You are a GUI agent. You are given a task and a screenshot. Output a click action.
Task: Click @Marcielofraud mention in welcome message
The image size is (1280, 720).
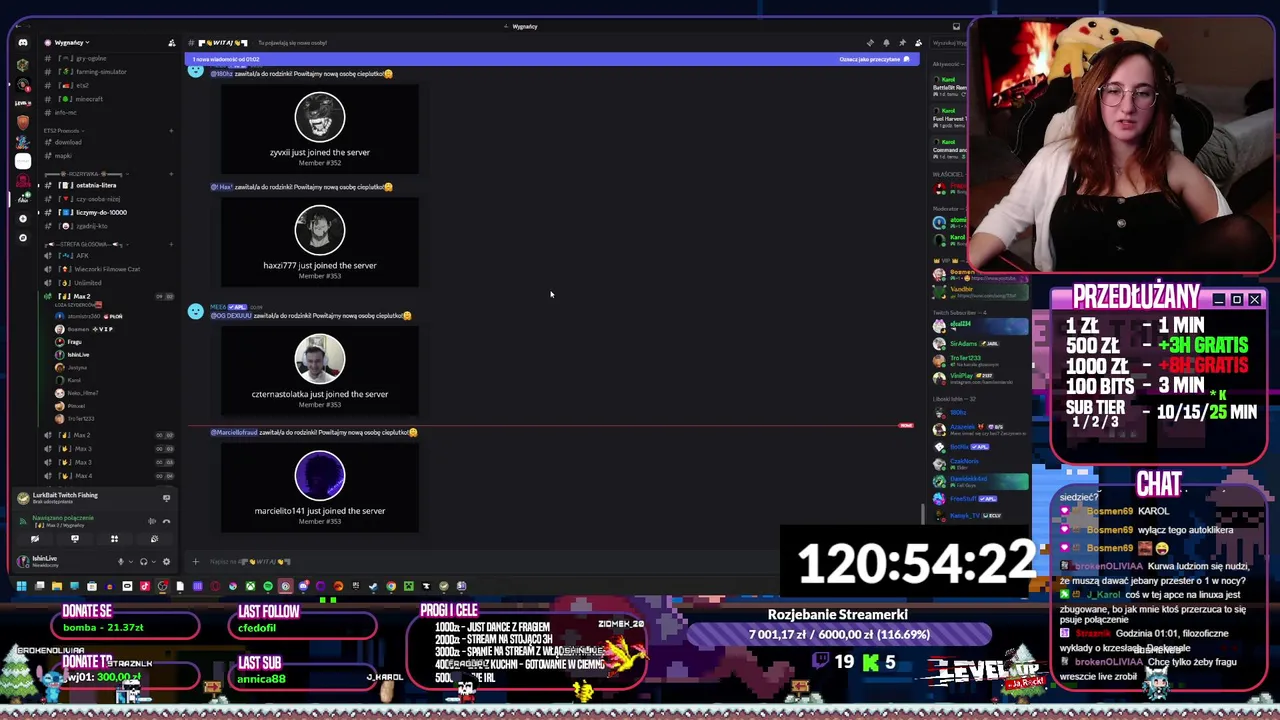(234, 433)
